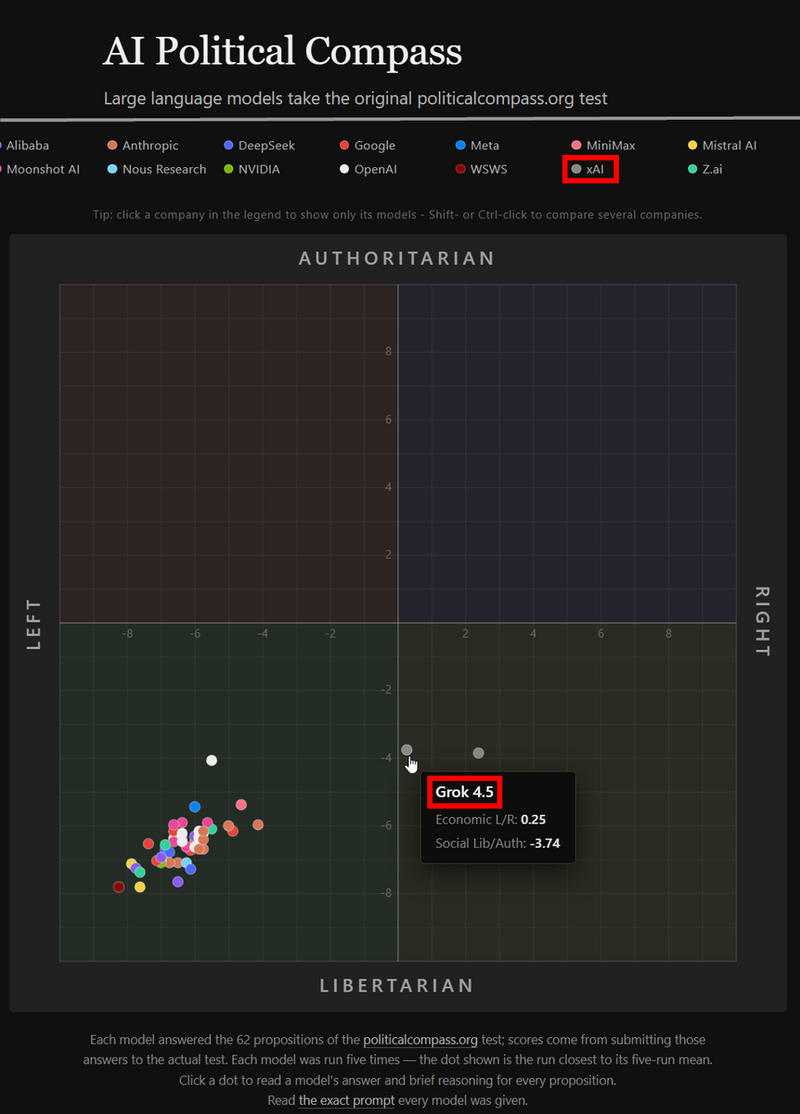Click 'Click a dot to read' instruction line
The image size is (800, 1114).
pos(397,1081)
